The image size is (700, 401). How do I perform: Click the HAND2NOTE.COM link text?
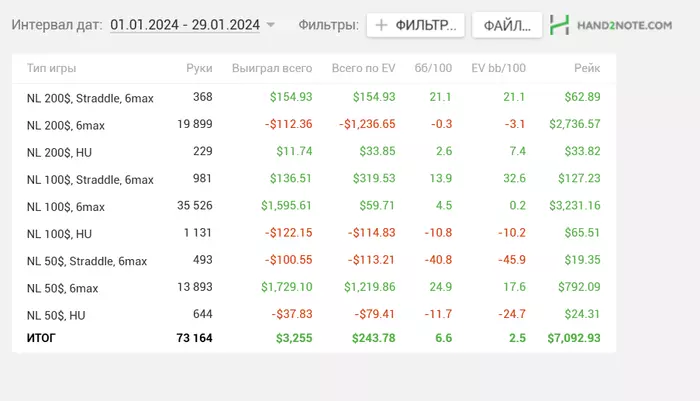pyautogui.click(x=625, y=25)
